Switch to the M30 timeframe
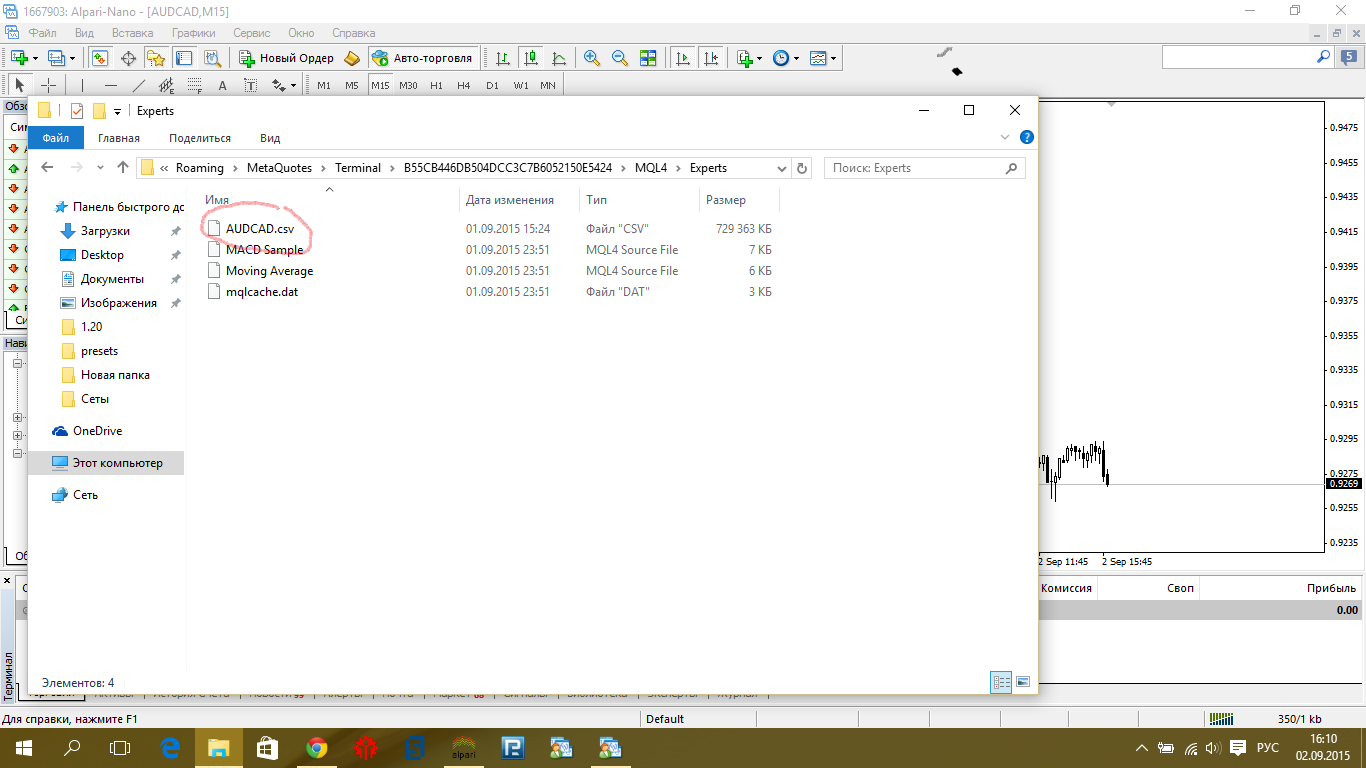This screenshot has width=1366, height=768. pos(408,85)
